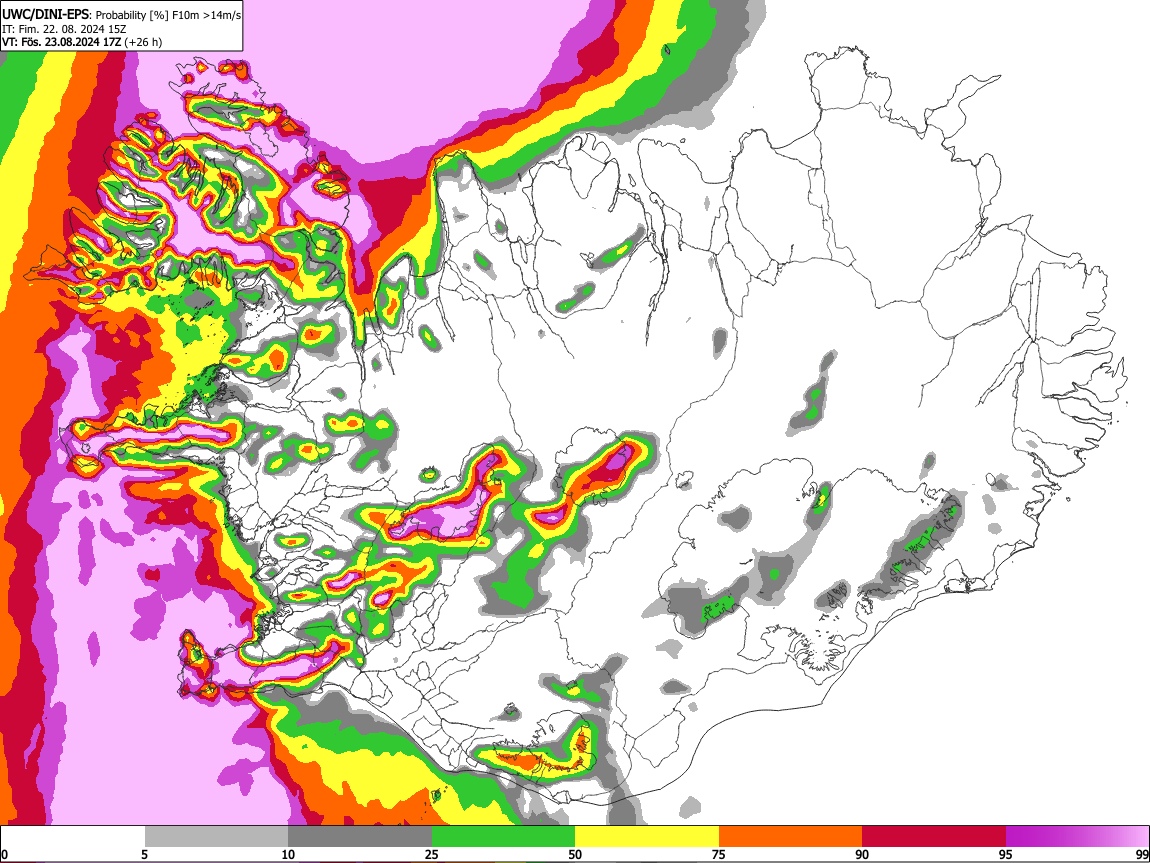Click the 'IT: Fim. 22. 08. 2024 15Z' line

click(64, 29)
